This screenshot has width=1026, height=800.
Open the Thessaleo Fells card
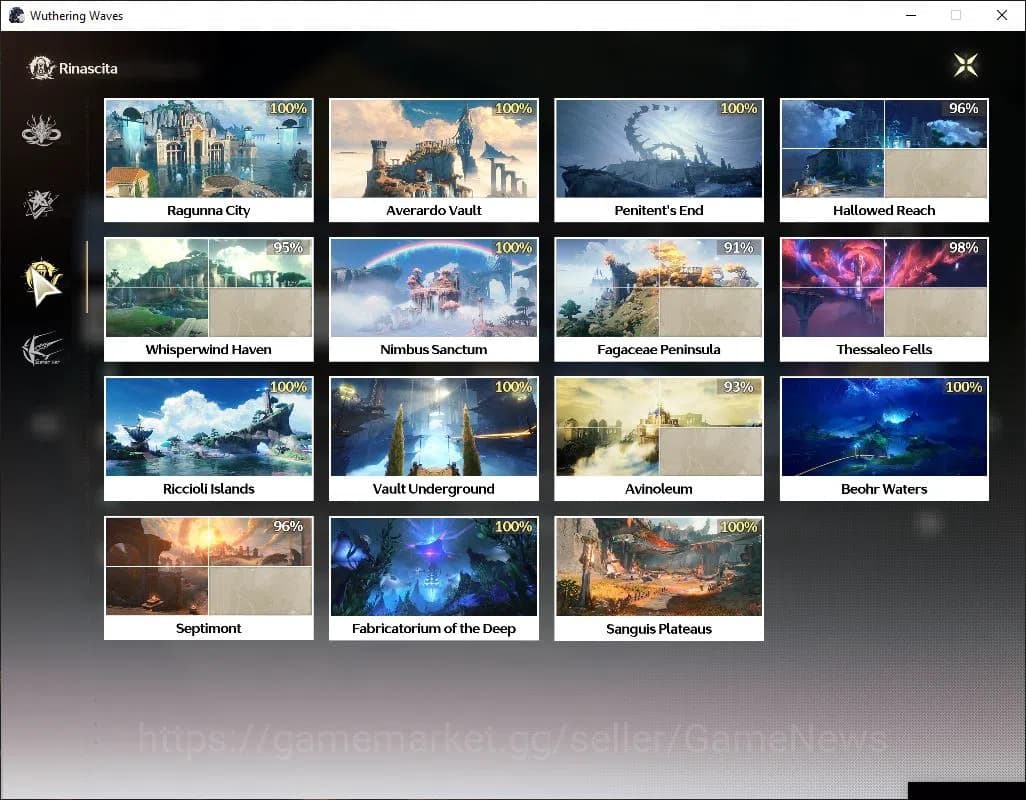pyautogui.click(x=884, y=300)
